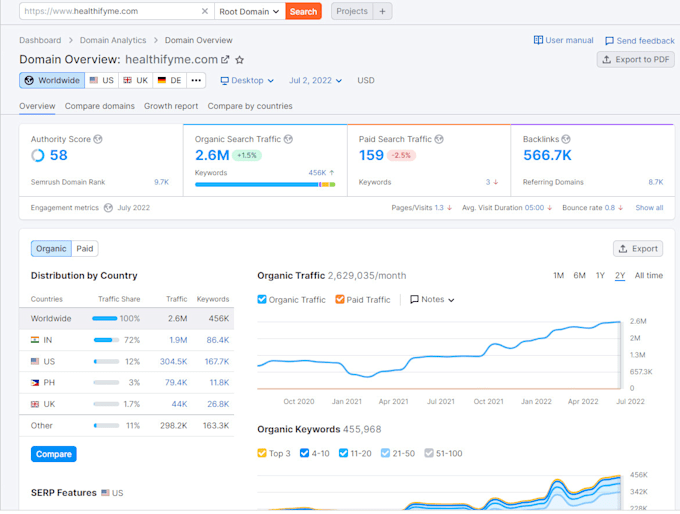The image size is (680, 514).
Task: Open healthifyme.com external link icon
Action: pos(225,59)
